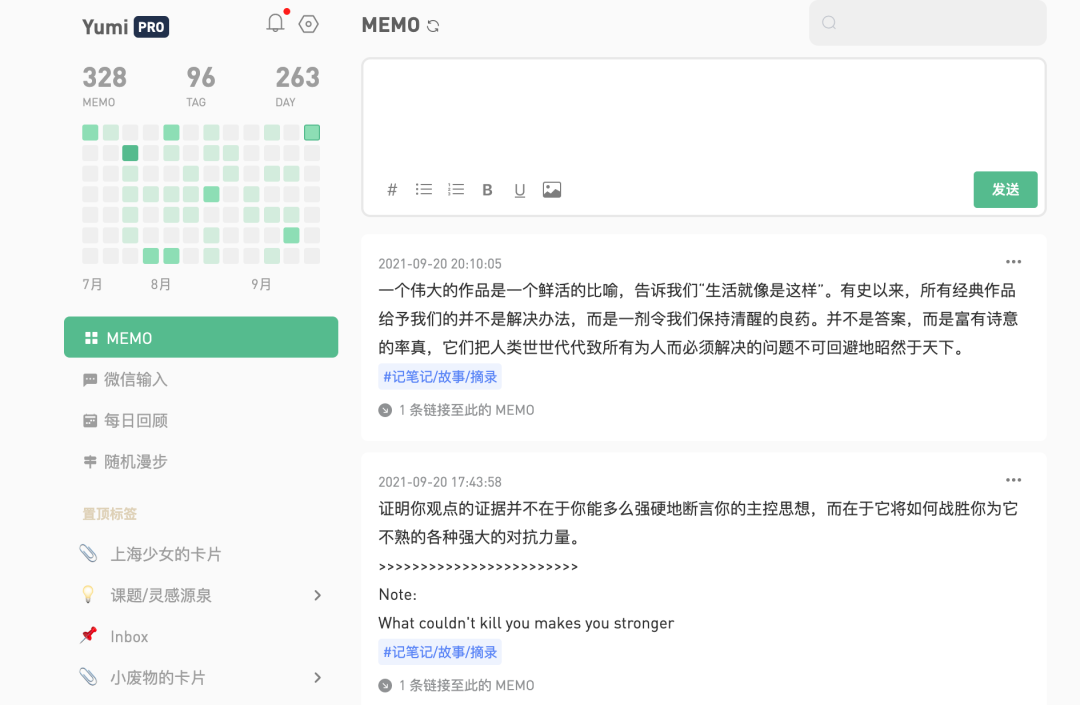Insert numbered list in editor

(x=456, y=189)
